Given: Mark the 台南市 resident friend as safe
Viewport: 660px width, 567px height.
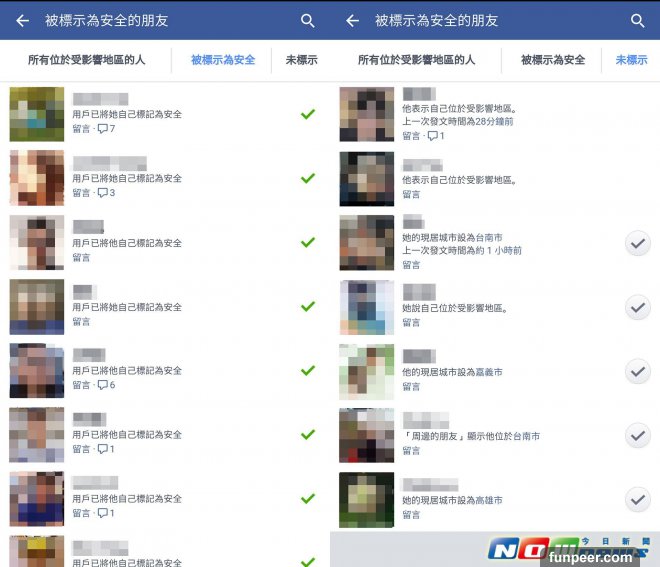Looking at the screenshot, I should click(638, 243).
